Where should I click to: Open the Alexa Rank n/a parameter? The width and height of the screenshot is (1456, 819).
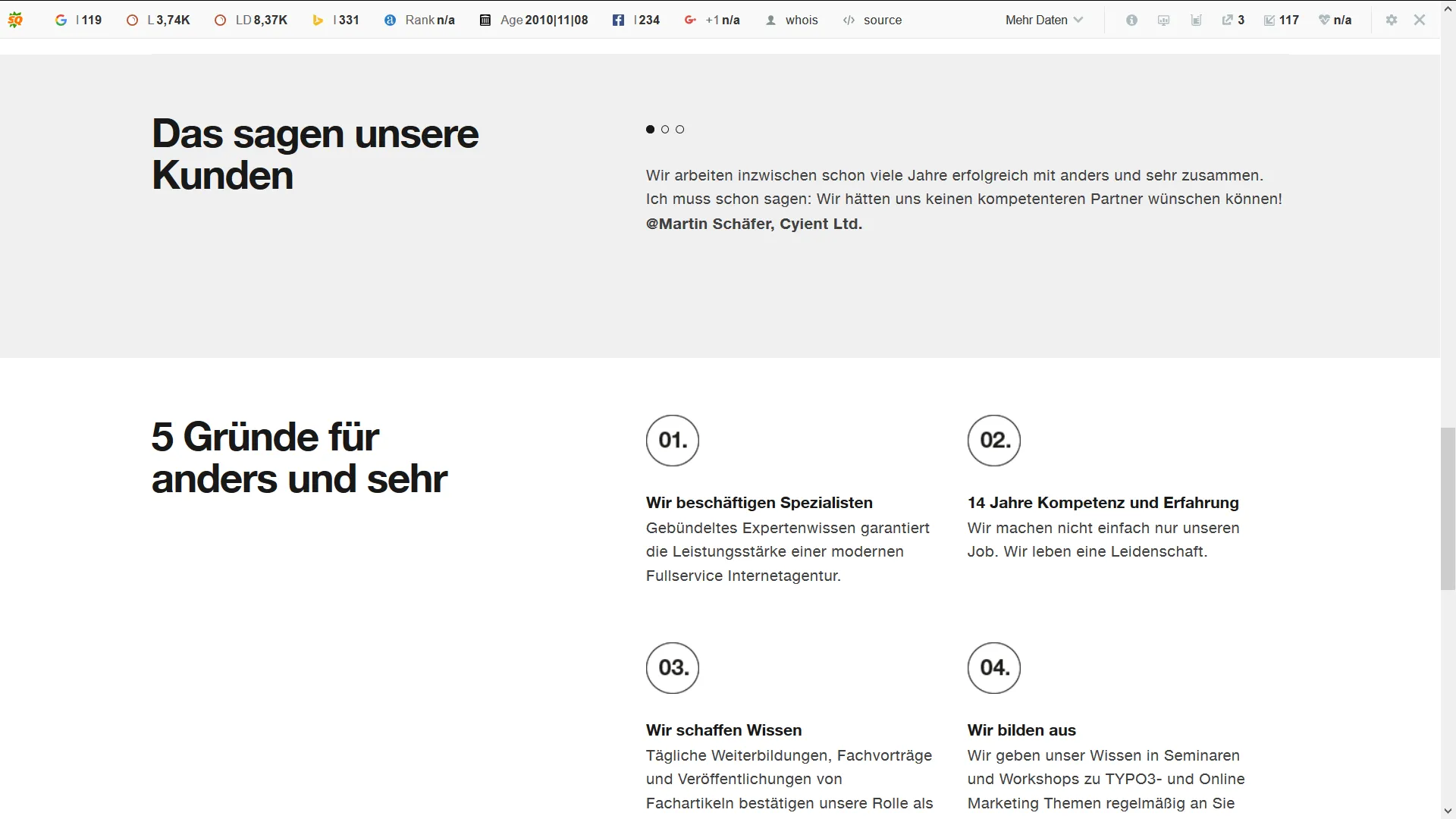tap(419, 20)
